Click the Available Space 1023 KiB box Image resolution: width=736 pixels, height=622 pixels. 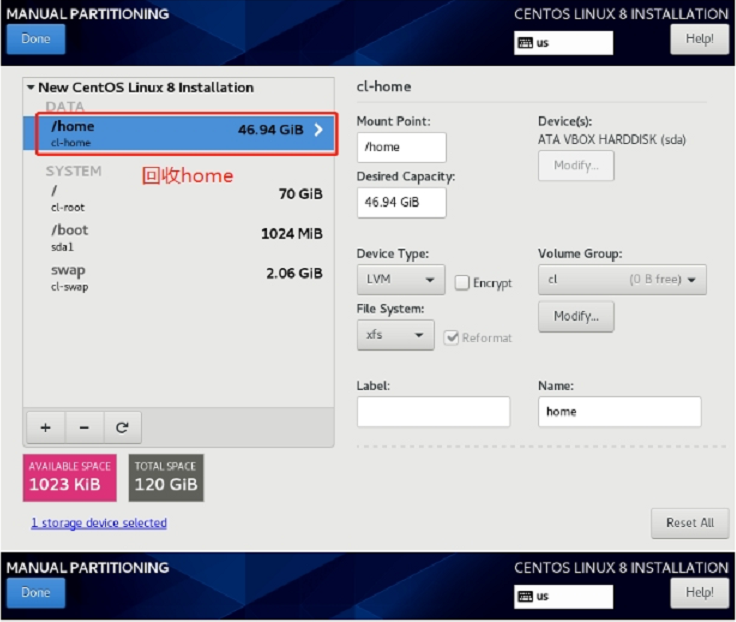[69, 477]
